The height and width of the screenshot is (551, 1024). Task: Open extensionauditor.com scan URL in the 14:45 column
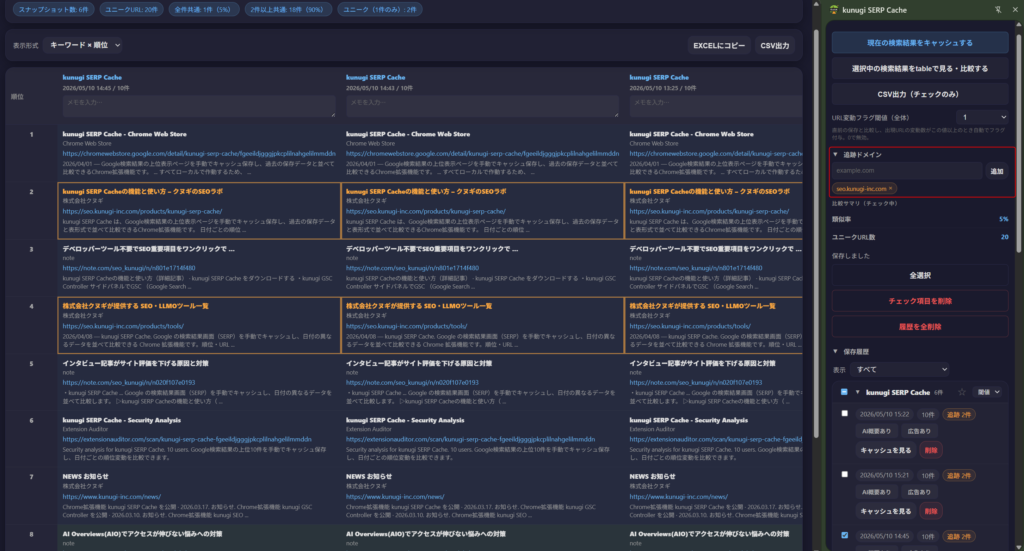[187, 439]
